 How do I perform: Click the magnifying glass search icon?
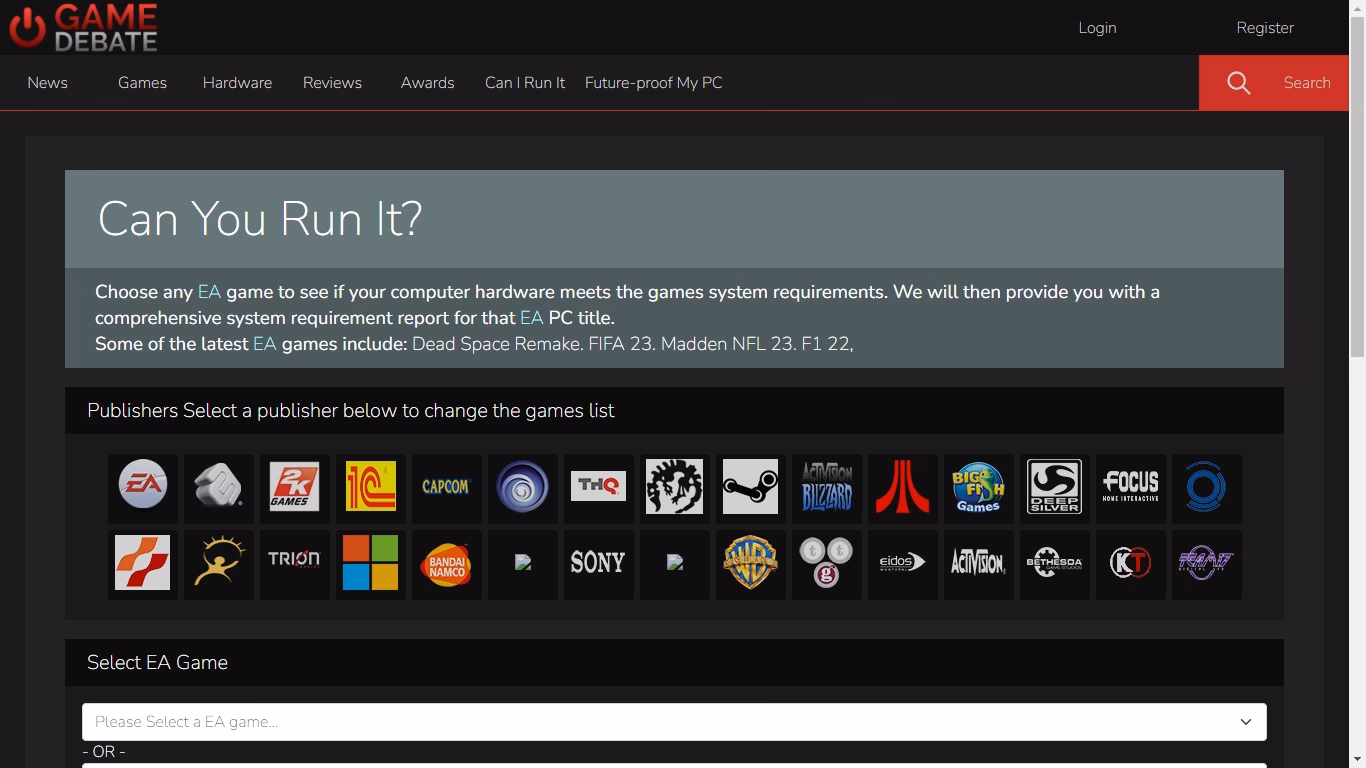pyautogui.click(x=1239, y=83)
